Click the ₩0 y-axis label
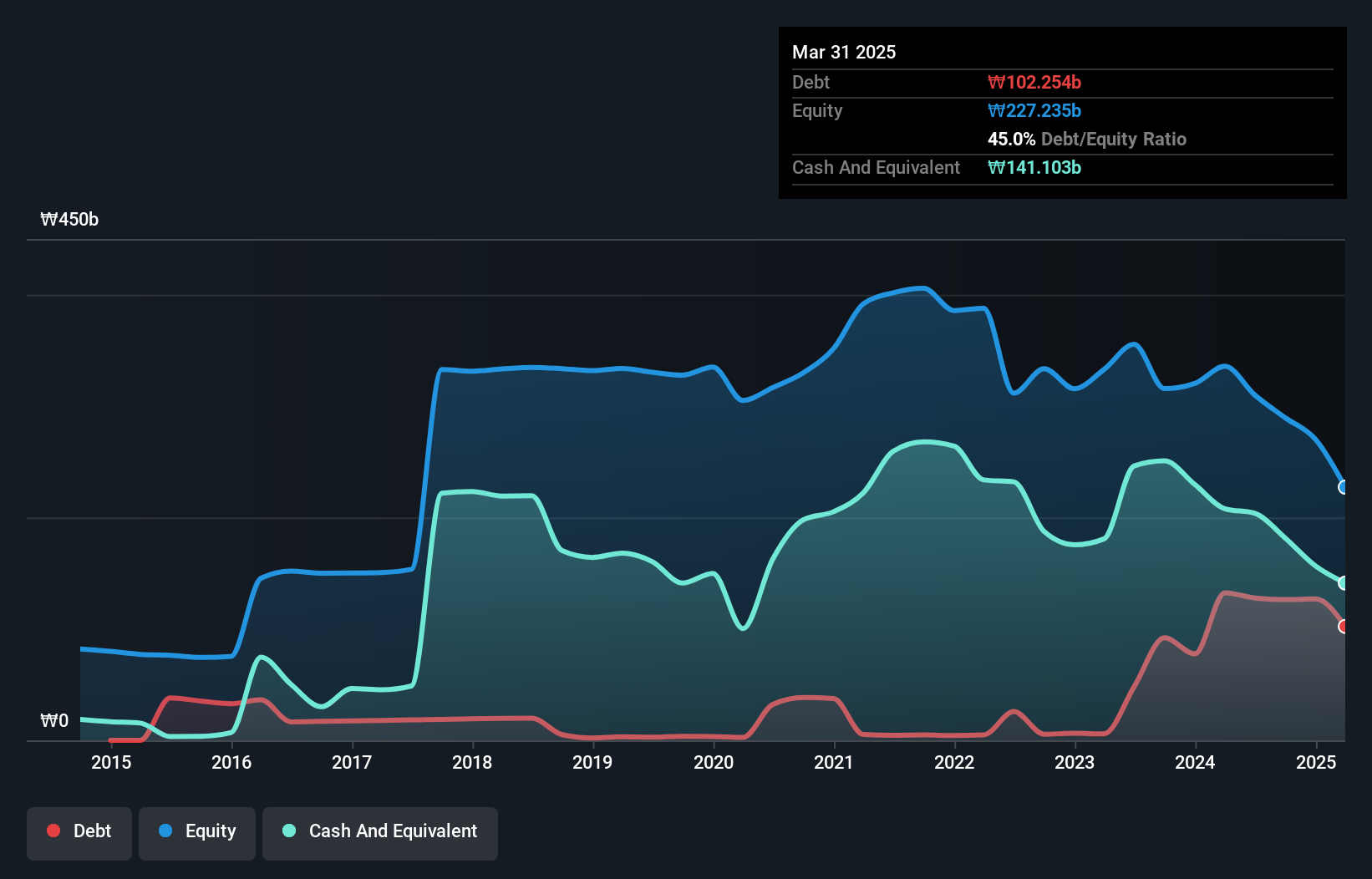 (x=54, y=720)
